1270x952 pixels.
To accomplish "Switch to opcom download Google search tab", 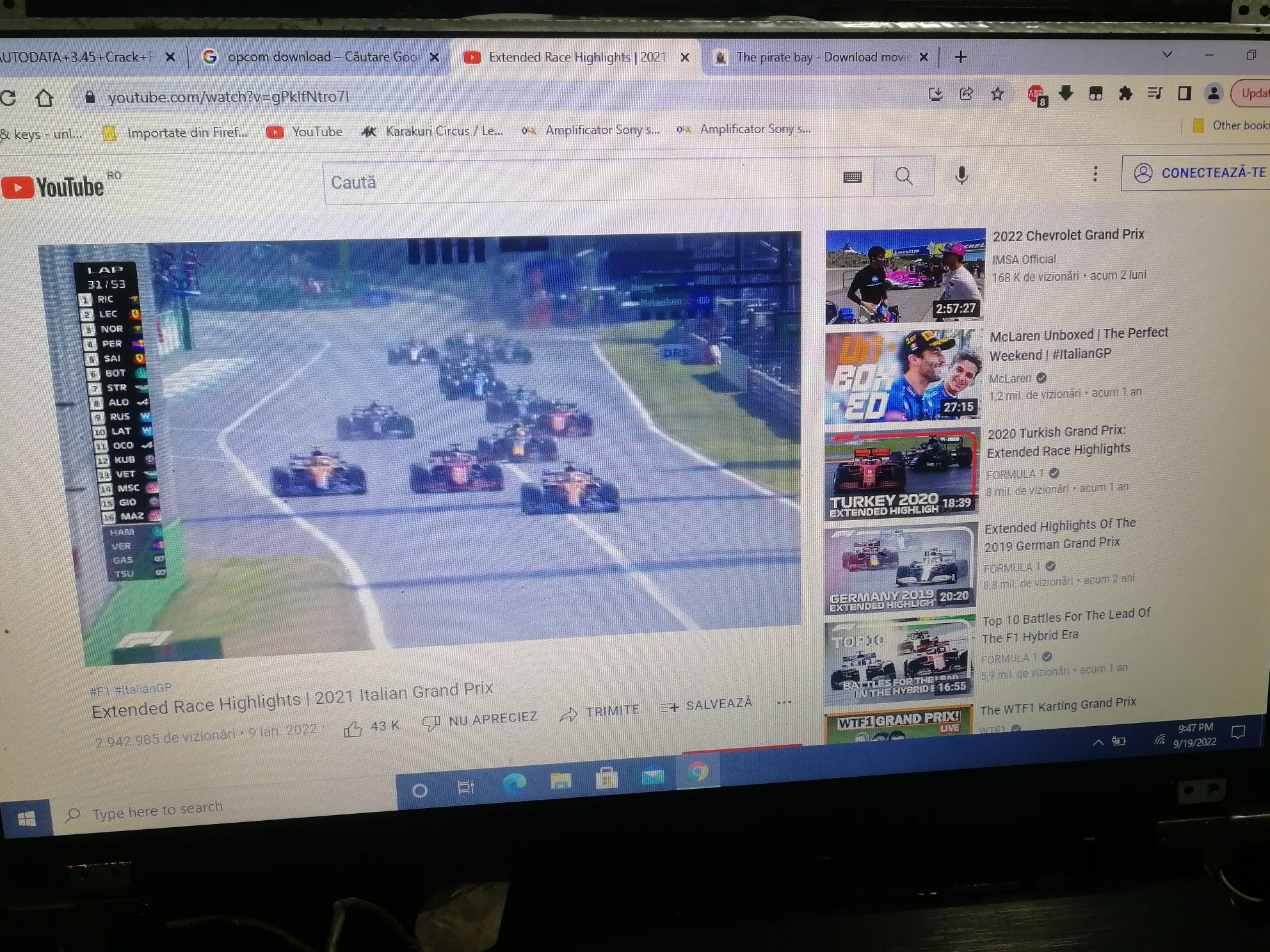I will 320,57.
